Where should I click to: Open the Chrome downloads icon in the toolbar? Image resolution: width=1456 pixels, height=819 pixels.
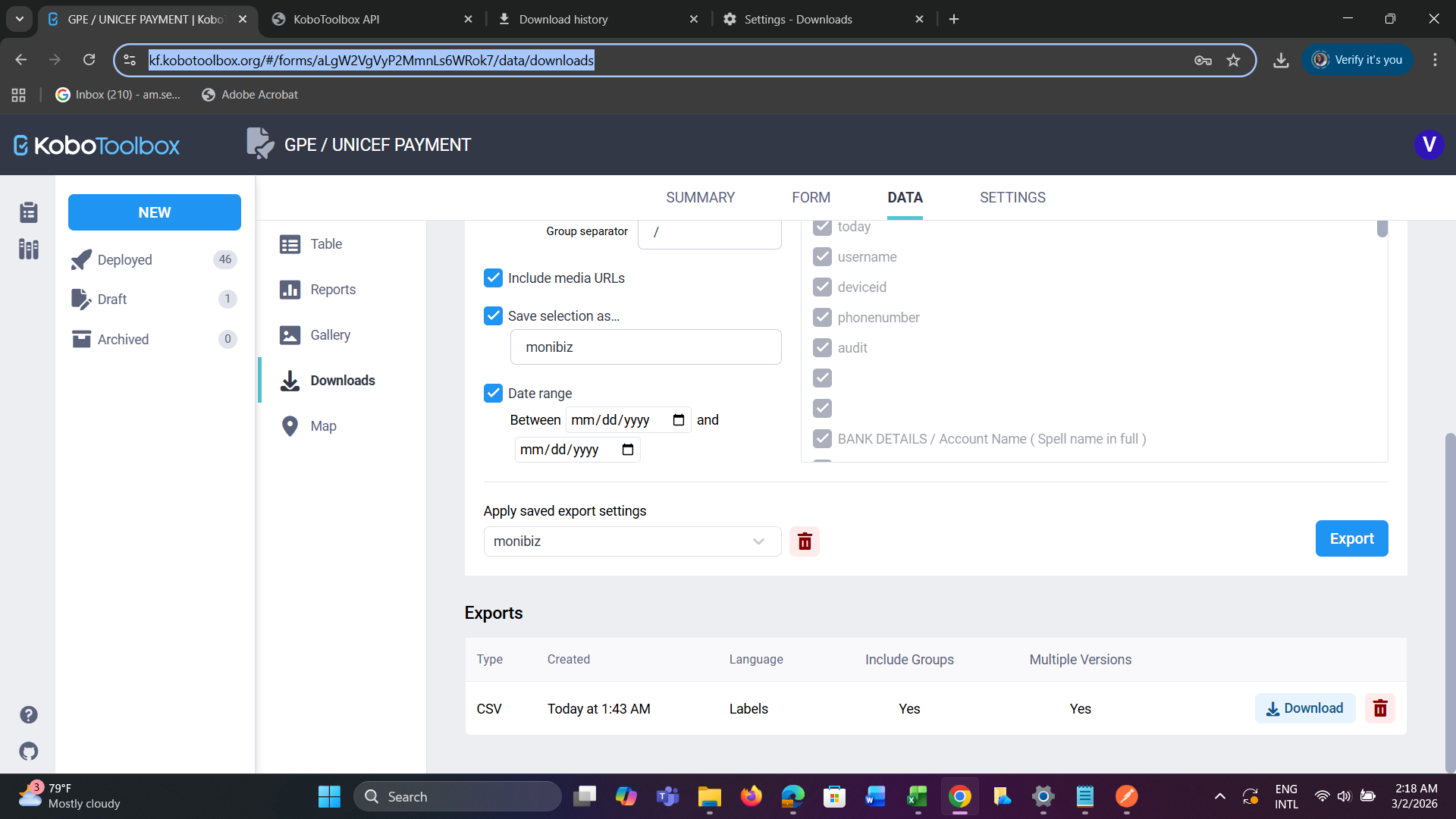pyautogui.click(x=1281, y=60)
